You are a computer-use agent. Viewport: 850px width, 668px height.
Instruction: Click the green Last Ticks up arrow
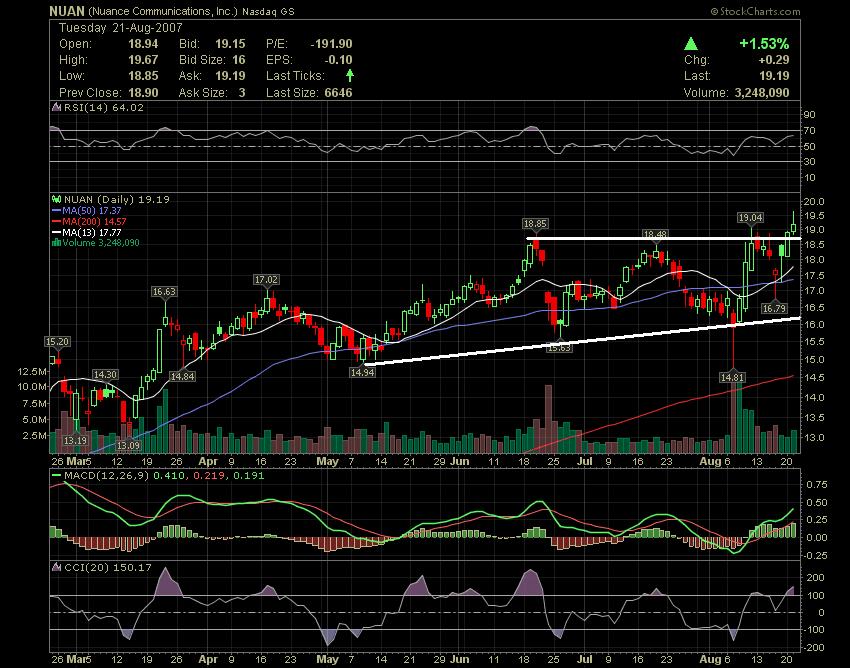pyautogui.click(x=350, y=75)
